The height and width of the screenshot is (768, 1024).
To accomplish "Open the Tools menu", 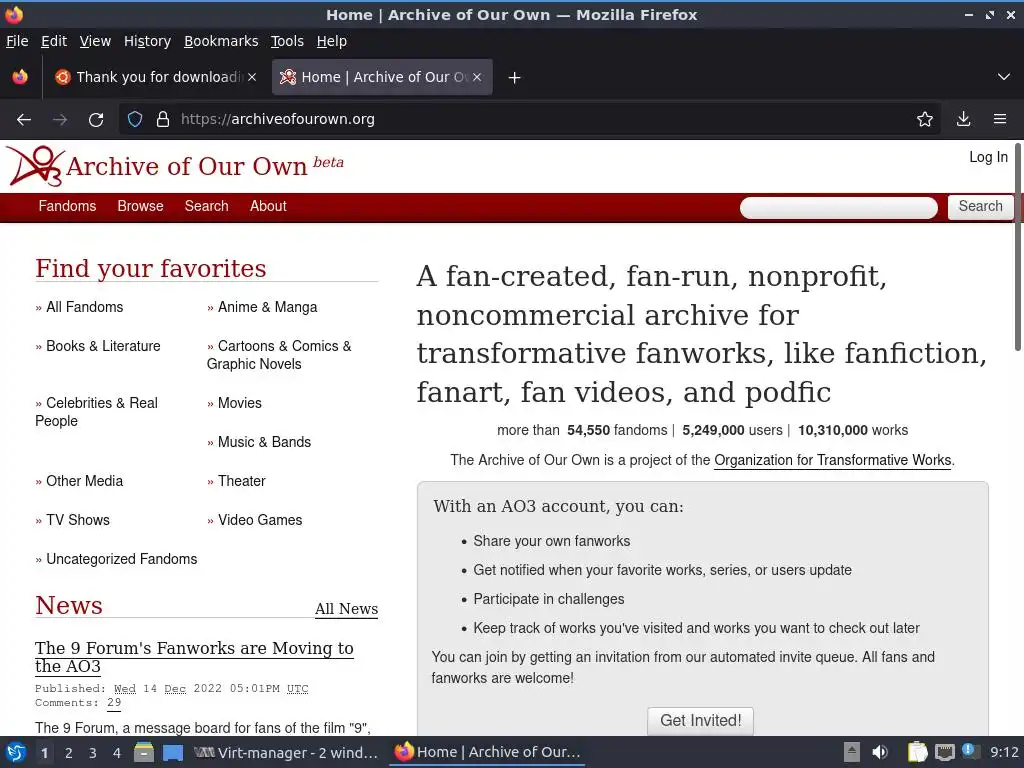I will [x=287, y=41].
